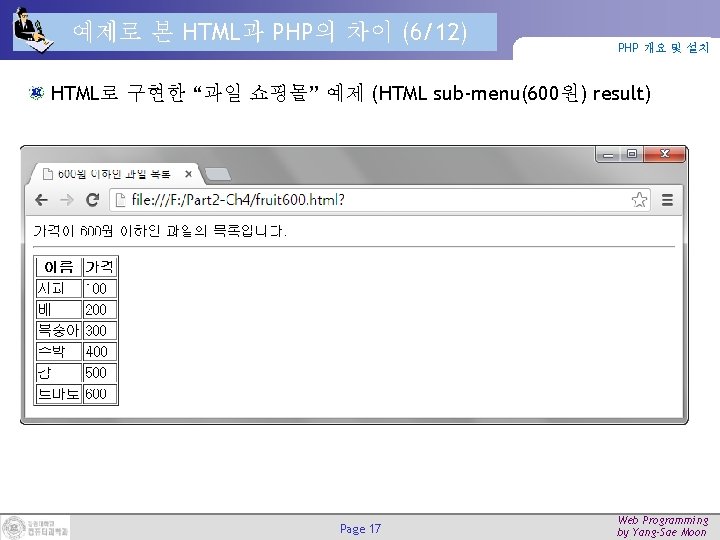Screen dimensions: 720x540
Task: Click the 500 price cell
Action: point(100,373)
